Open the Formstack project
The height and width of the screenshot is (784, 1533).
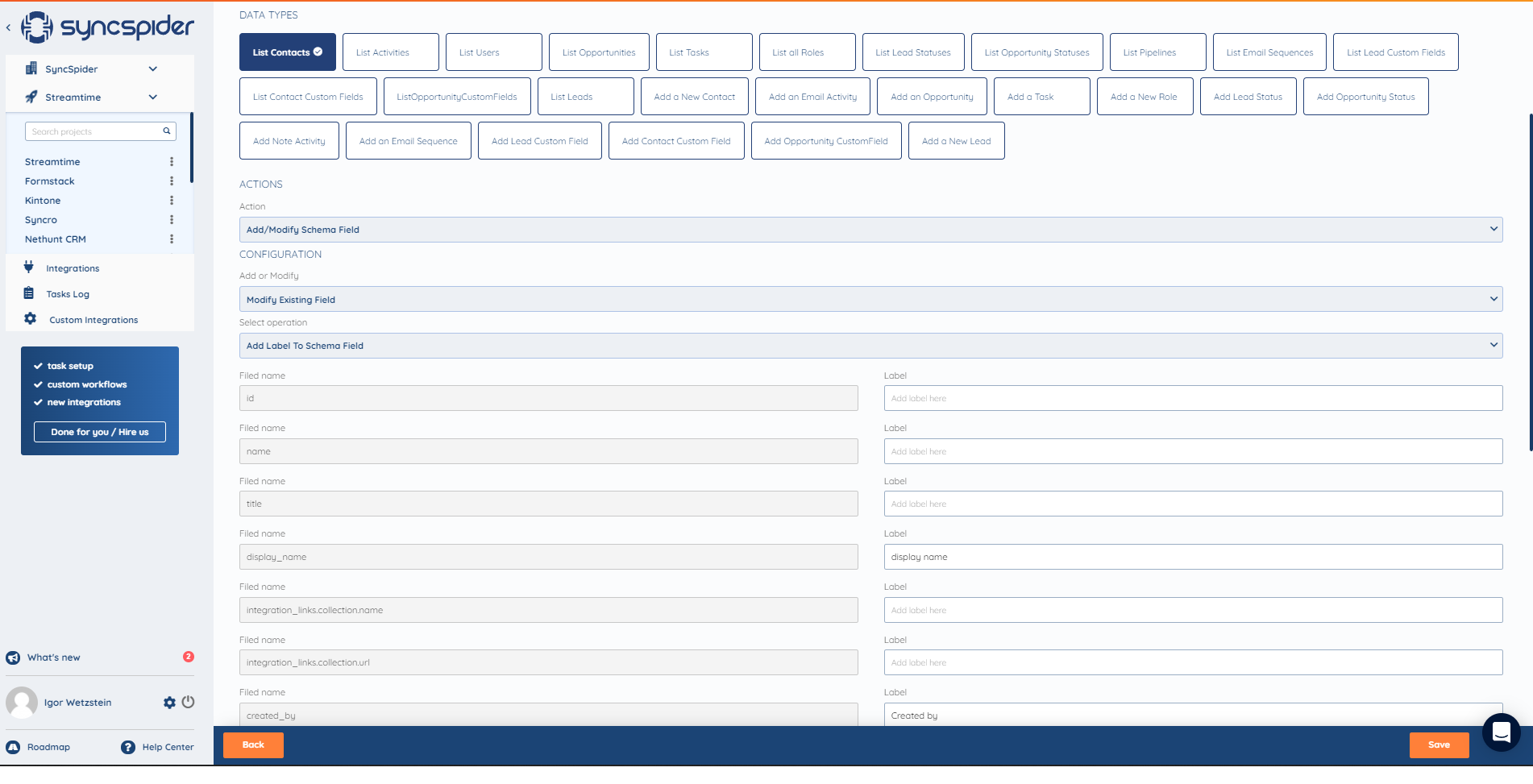point(50,181)
